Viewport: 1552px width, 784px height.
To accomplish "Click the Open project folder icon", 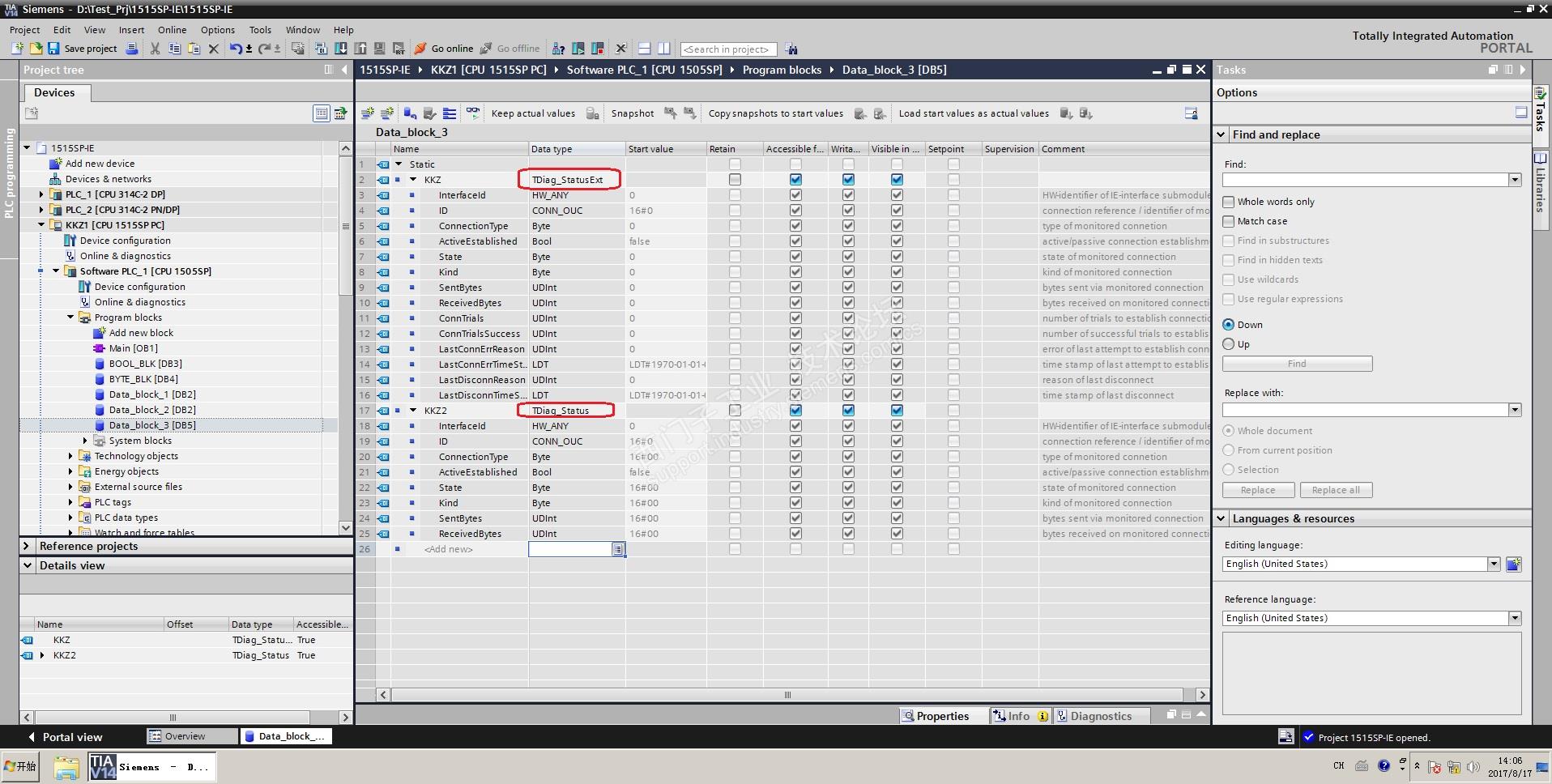I will point(36,49).
